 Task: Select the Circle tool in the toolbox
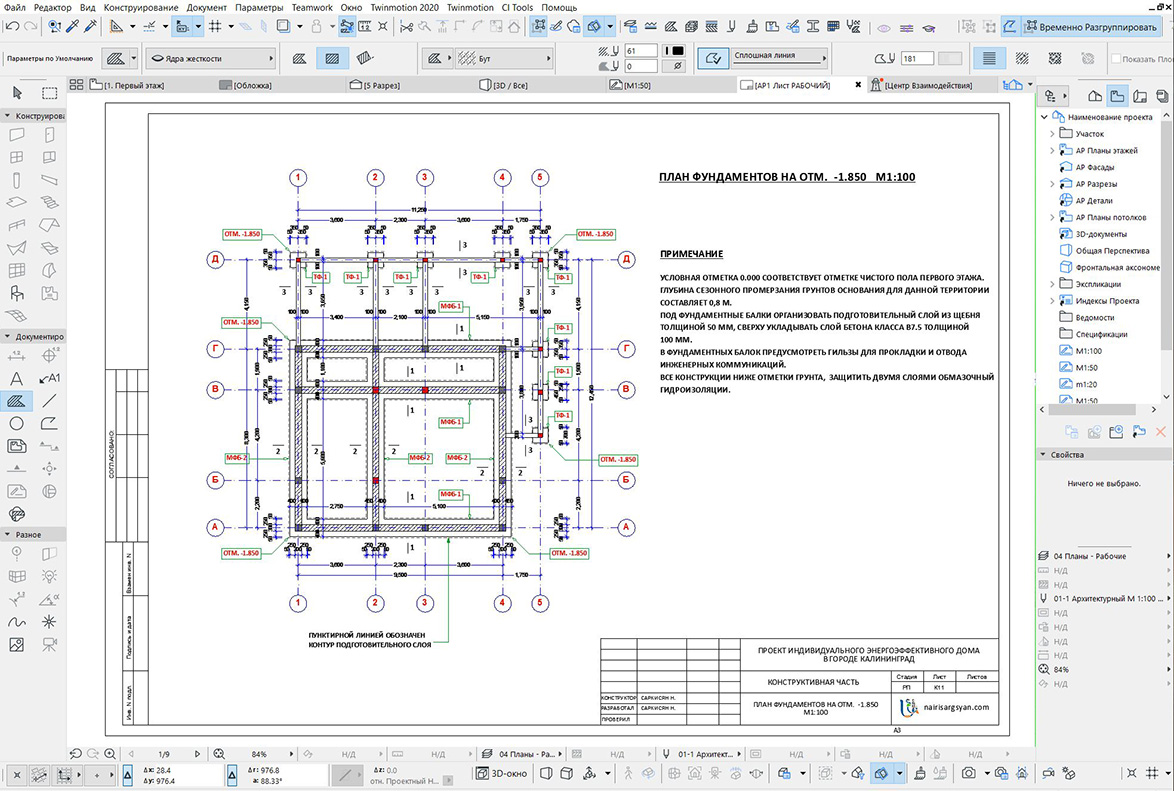click(16, 424)
